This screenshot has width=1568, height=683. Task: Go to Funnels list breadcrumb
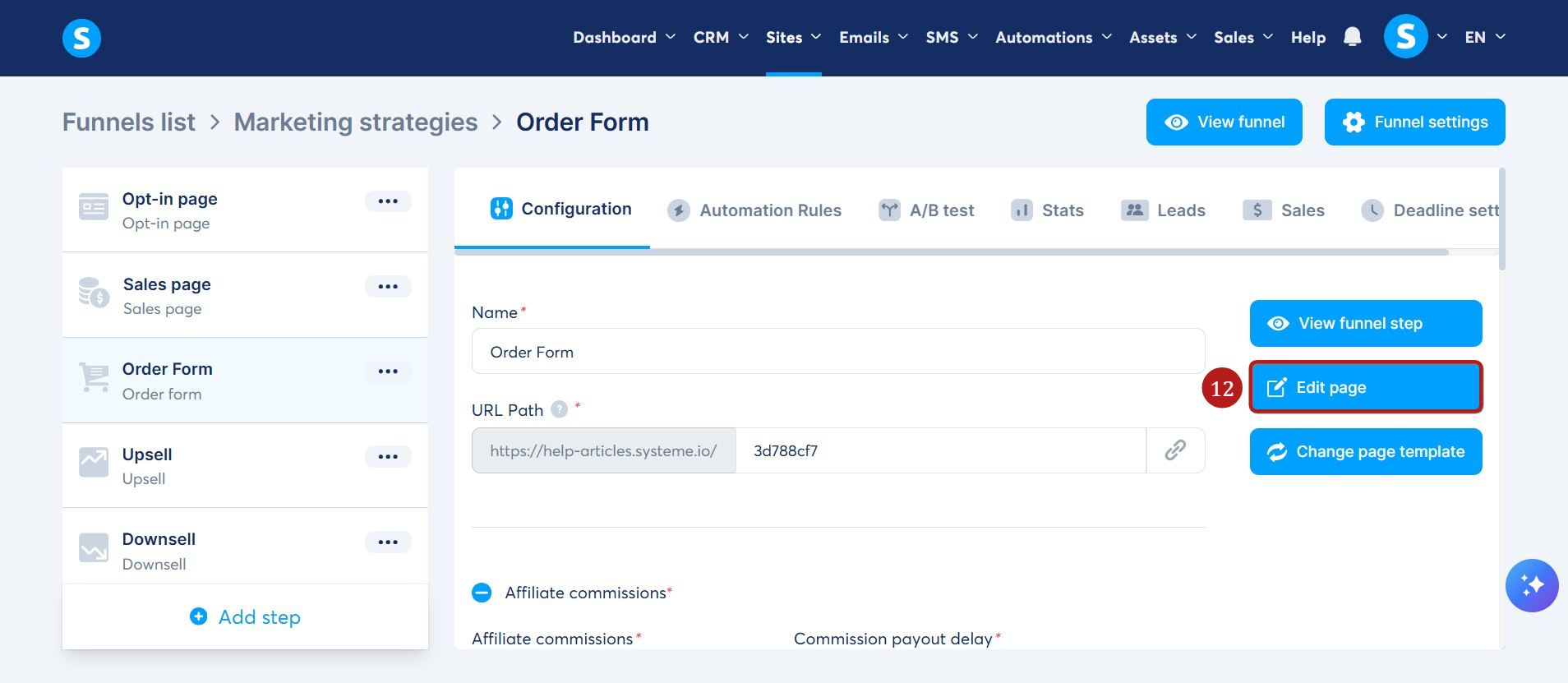pyautogui.click(x=129, y=122)
